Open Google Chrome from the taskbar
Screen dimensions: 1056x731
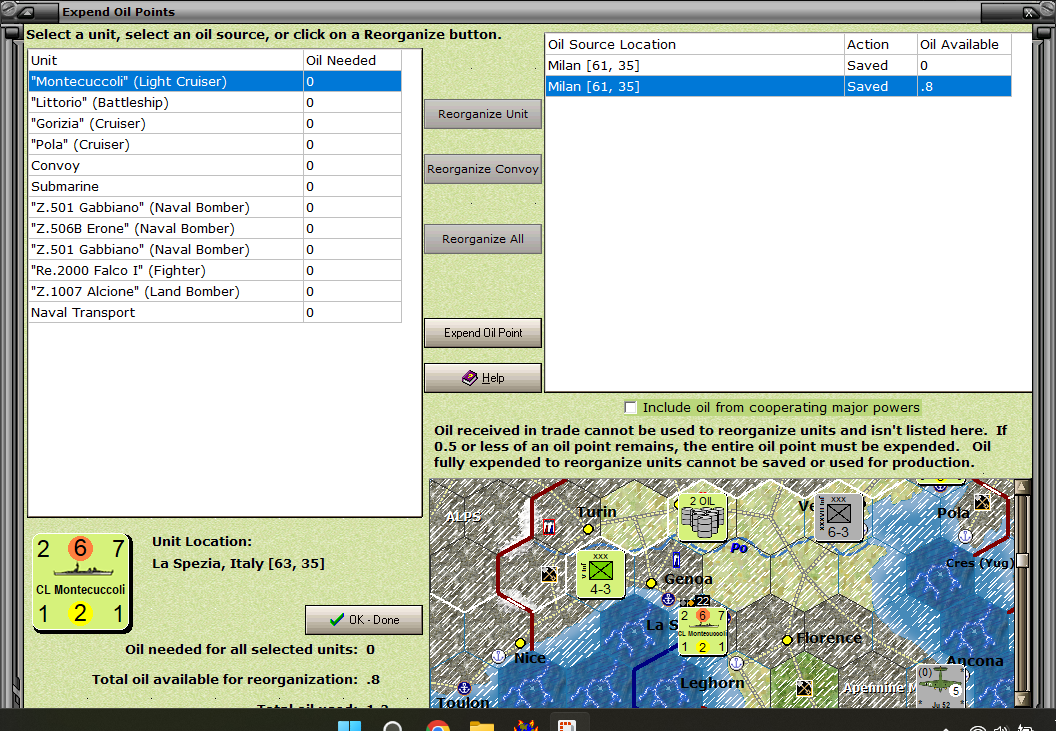(438, 725)
